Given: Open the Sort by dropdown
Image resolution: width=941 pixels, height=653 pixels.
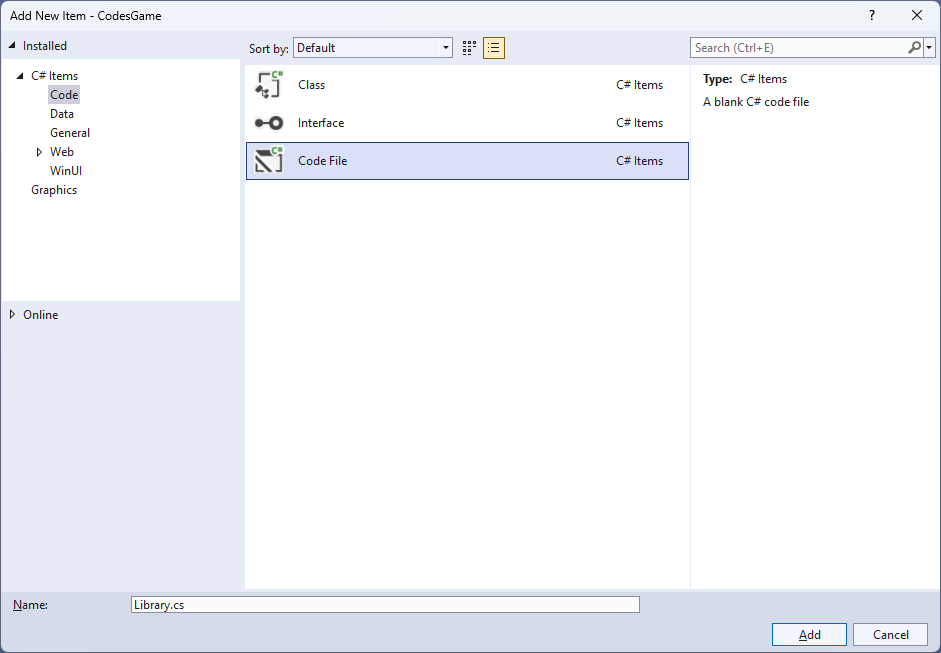Looking at the screenshot, I should (373, 48).
